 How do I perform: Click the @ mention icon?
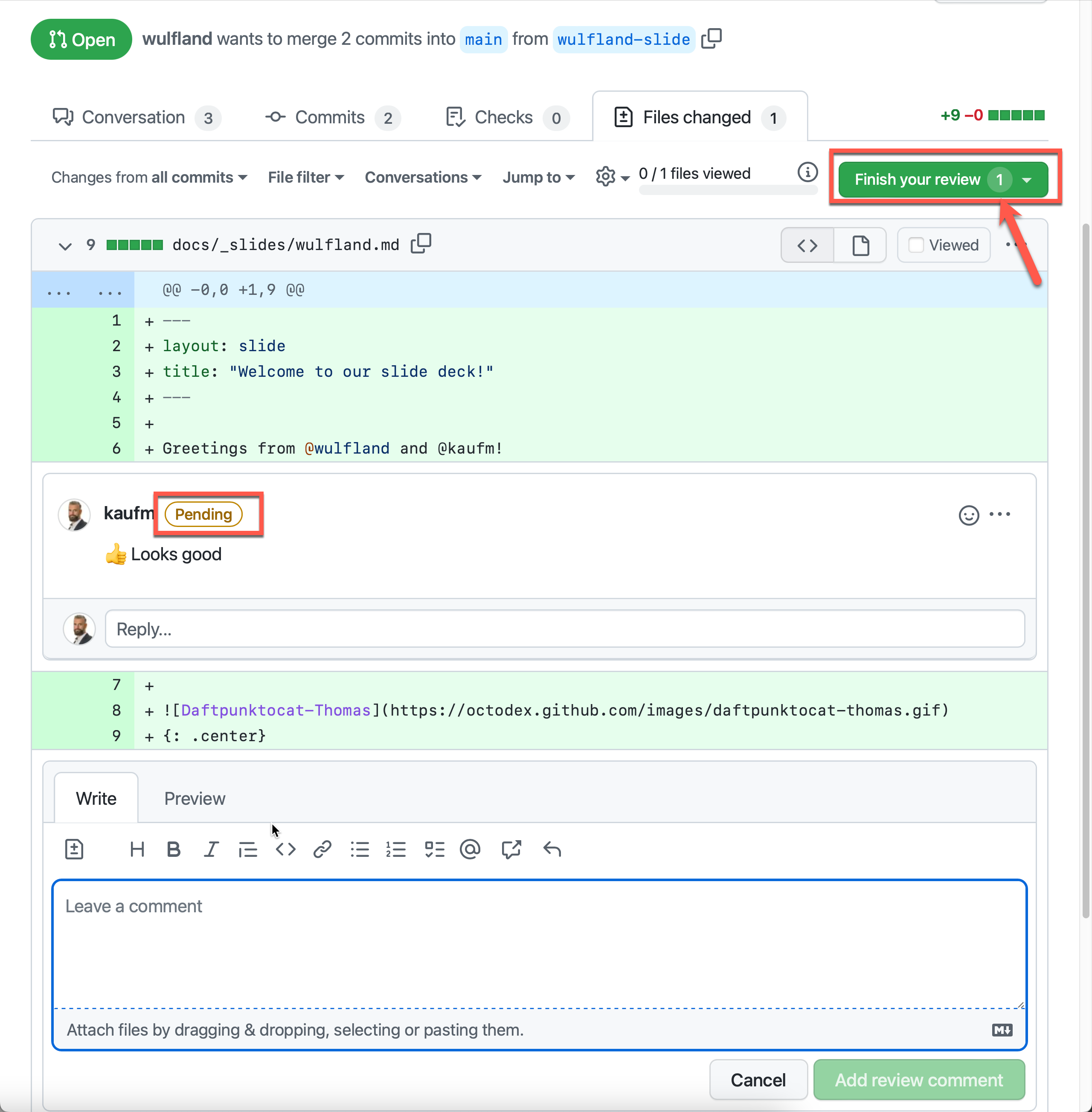[x=470, y=849]
